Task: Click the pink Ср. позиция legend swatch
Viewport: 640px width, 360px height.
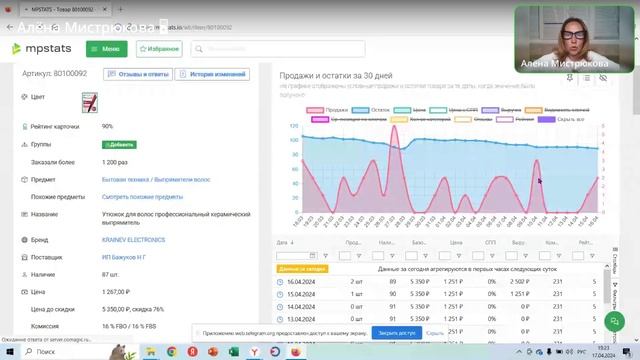Action: coord(320,119)
